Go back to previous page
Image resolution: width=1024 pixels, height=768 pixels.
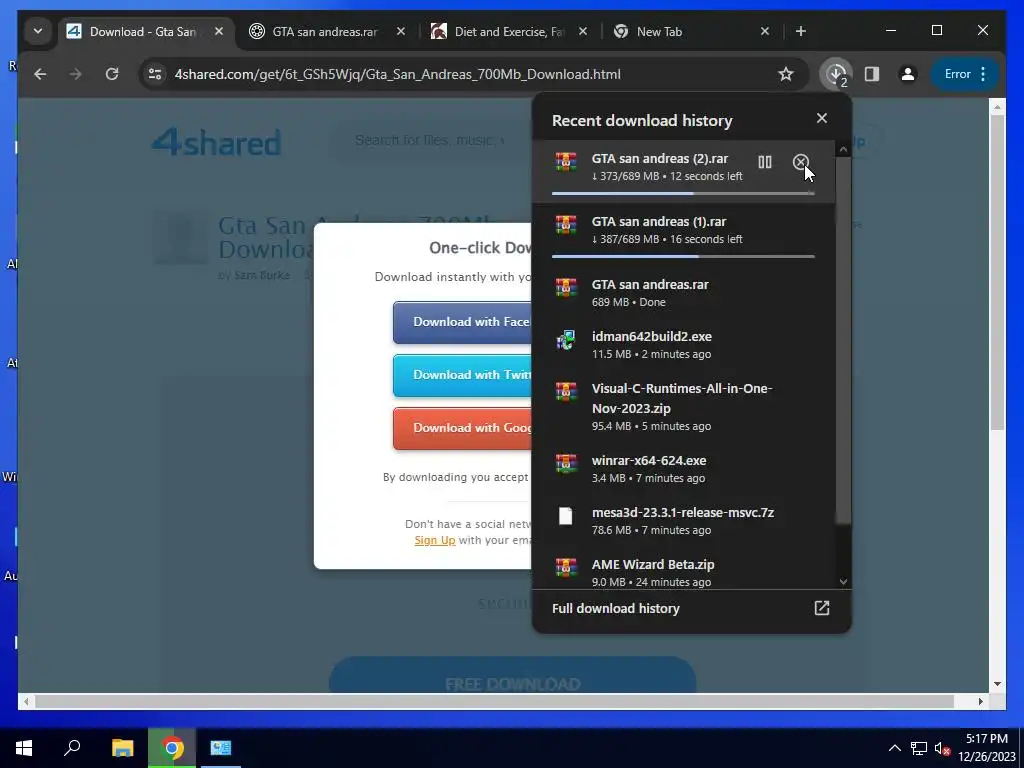[40, 74]
